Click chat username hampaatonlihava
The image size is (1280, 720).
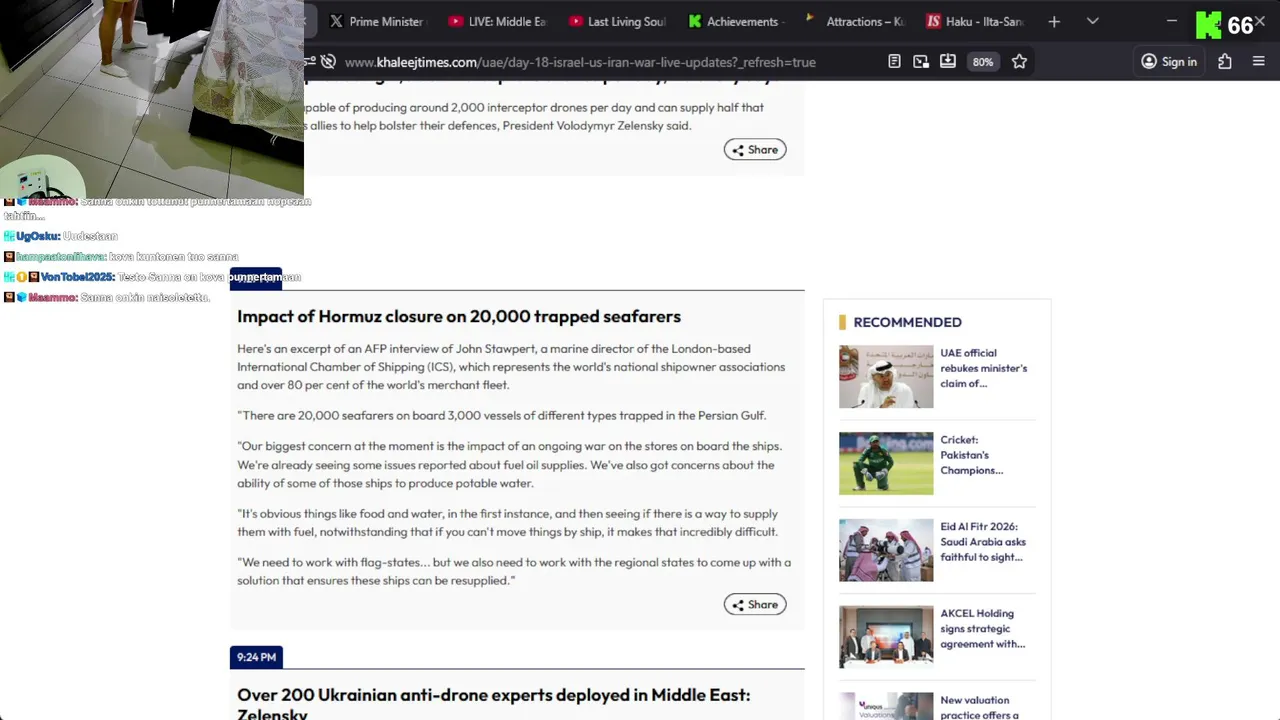pos(61,257)
